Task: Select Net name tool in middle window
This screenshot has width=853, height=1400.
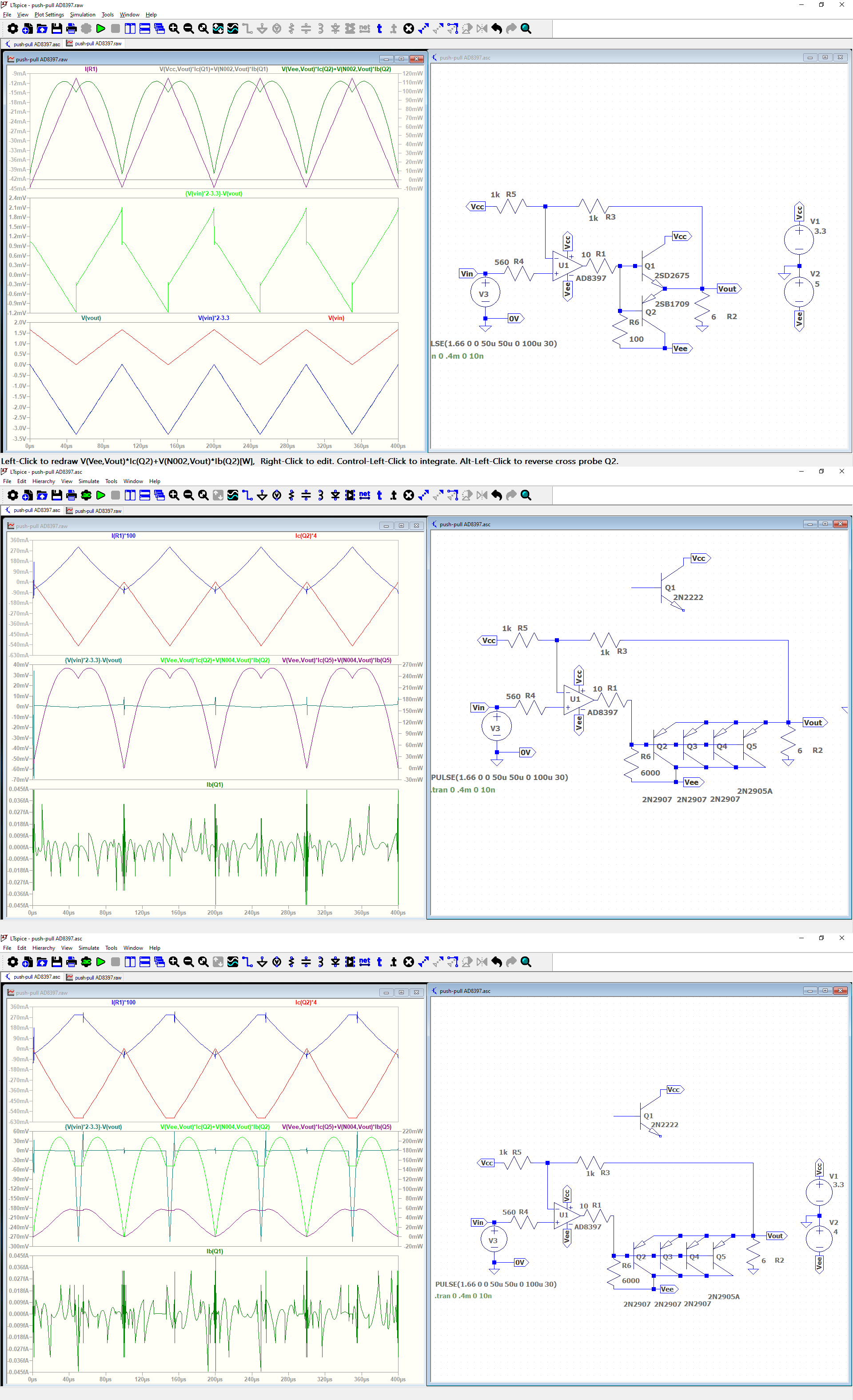Action: pyautogui.click(x=365, y=495)
